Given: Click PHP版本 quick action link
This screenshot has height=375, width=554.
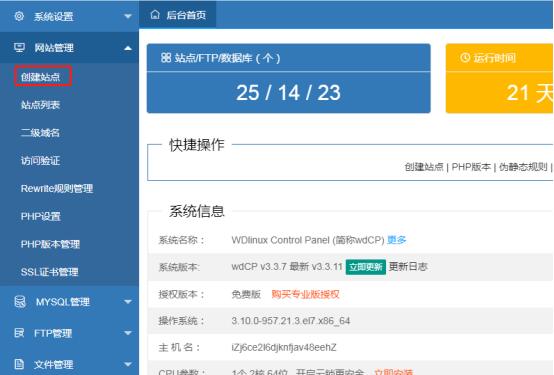Looking at the screenshot, I should (x=471, y=167).
